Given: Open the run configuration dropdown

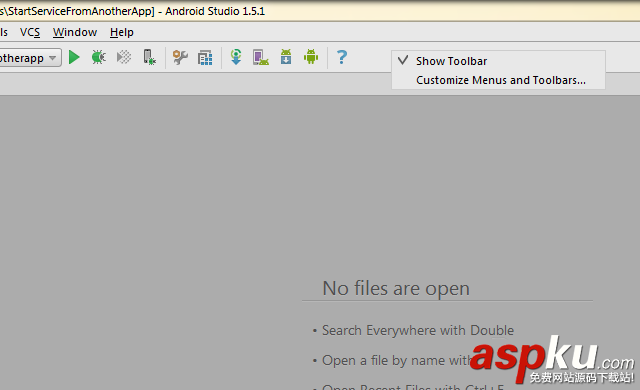Looking at the screenshot, I should point(30,58).
